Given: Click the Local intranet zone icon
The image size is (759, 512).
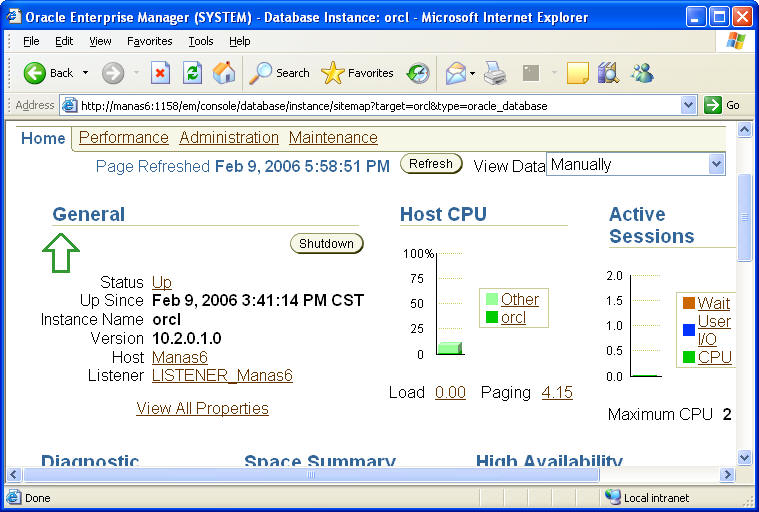Looking at the screenshot, I should point(612,497).
